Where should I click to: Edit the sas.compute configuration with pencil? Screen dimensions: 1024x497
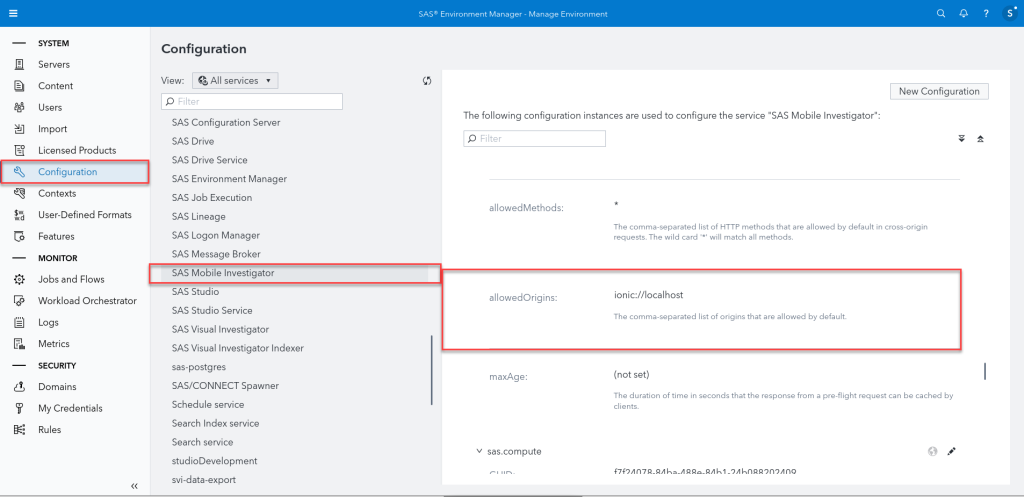(952, 451)
